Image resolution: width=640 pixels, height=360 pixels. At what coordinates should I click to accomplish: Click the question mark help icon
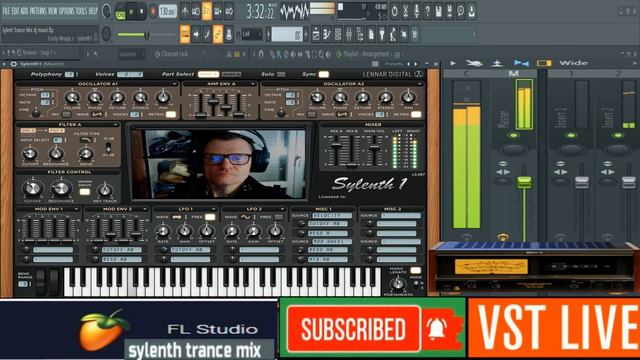(427, 11)
